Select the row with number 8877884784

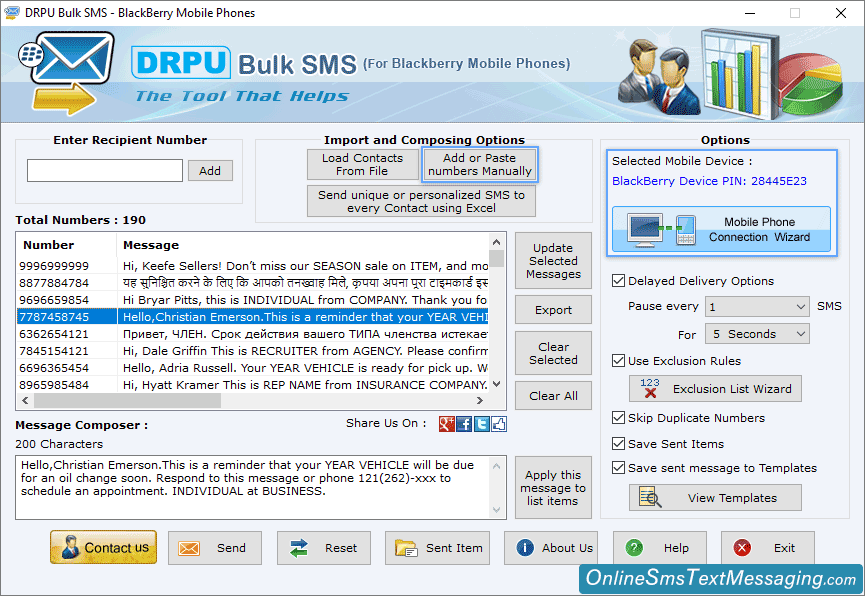tap(253, 283)
